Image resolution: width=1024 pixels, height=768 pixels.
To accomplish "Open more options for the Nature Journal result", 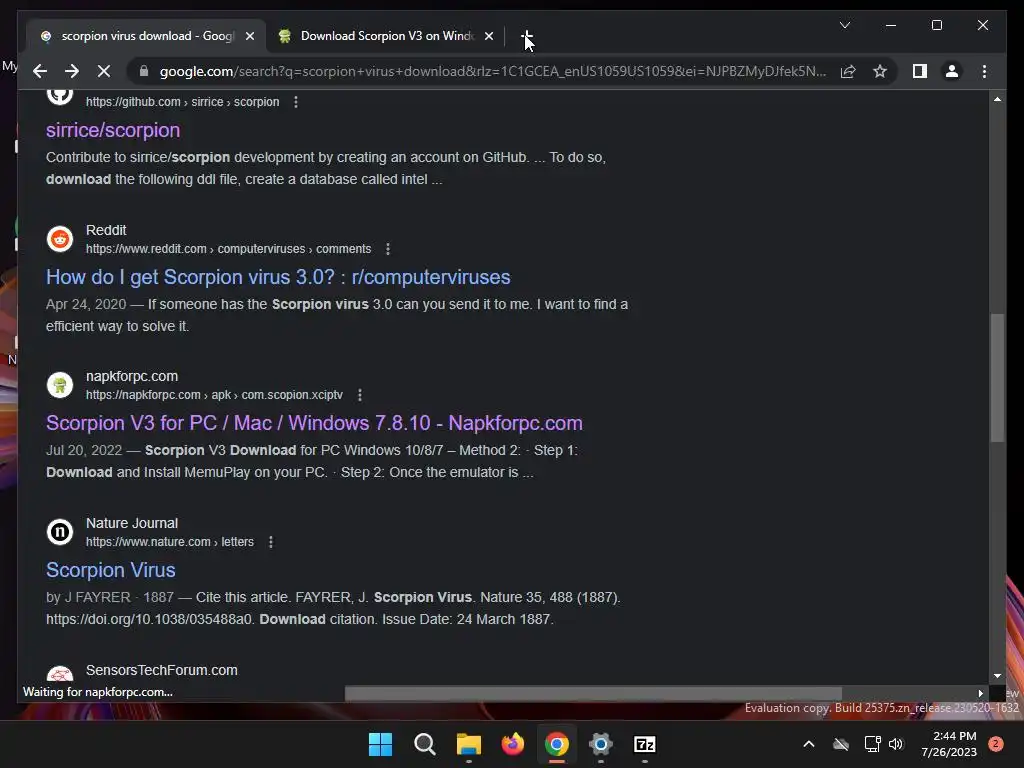I will pos(271,542).
